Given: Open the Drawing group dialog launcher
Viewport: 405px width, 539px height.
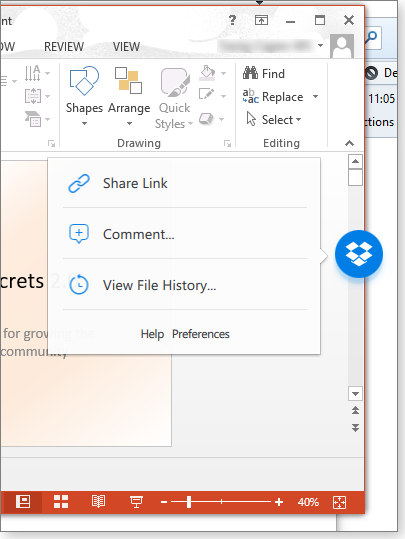Looking at the screenshot, I should click(x=227, y=143).
